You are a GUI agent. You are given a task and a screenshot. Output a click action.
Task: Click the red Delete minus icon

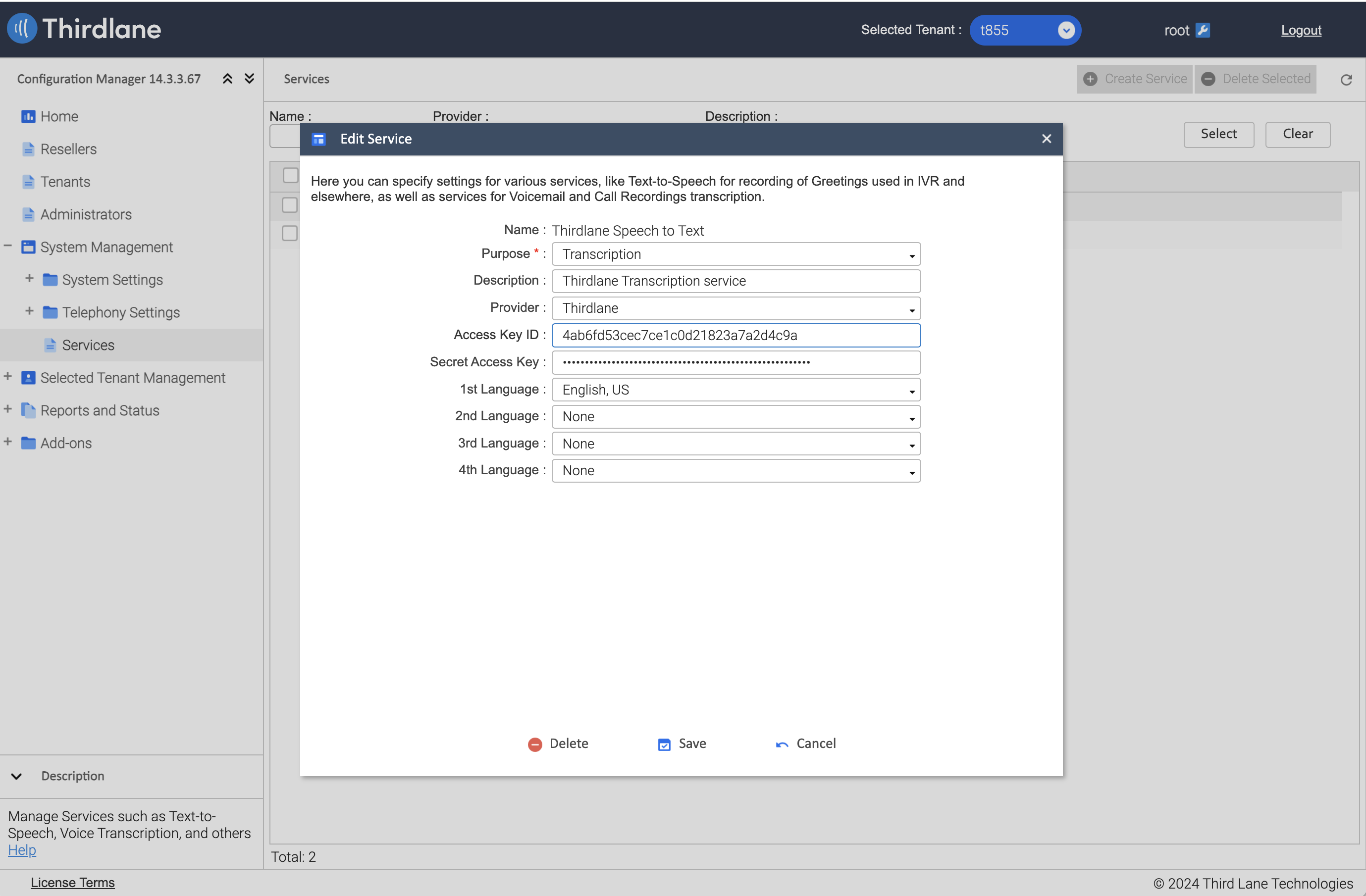coord(534,745)
